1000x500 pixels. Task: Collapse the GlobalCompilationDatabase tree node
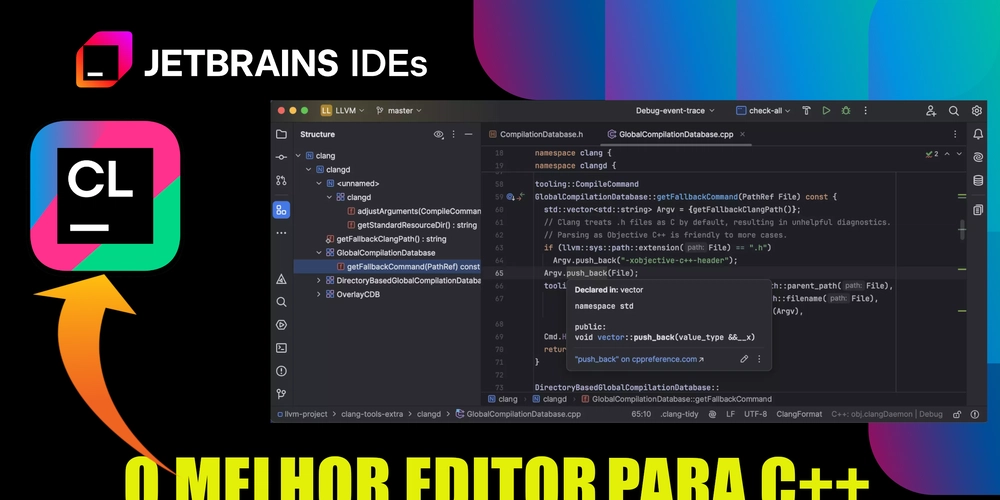(x=319, y=253)
